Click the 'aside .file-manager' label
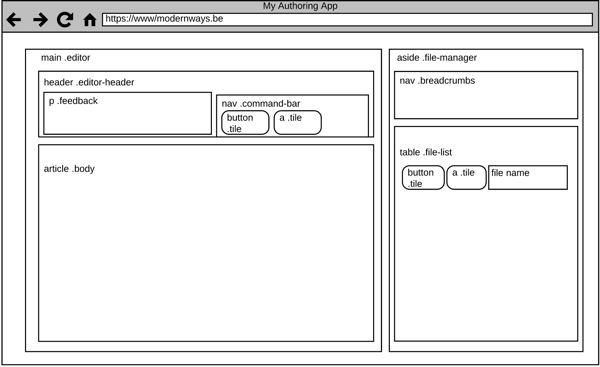The image size is (600, 367). coord(437,58)
